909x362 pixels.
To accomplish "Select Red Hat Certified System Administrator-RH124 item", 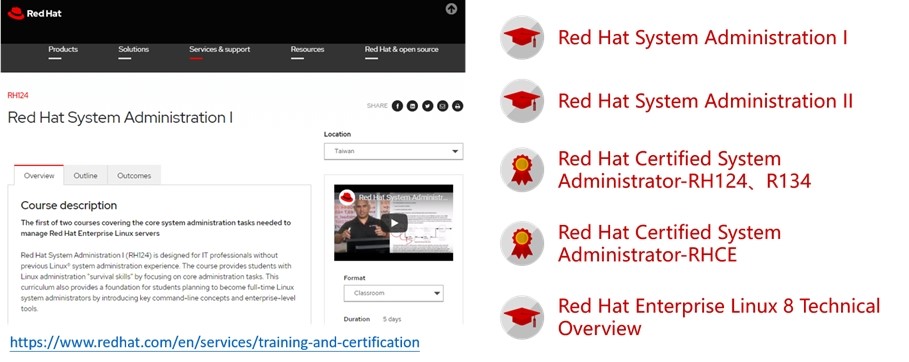I will click(x=684, y=169).
